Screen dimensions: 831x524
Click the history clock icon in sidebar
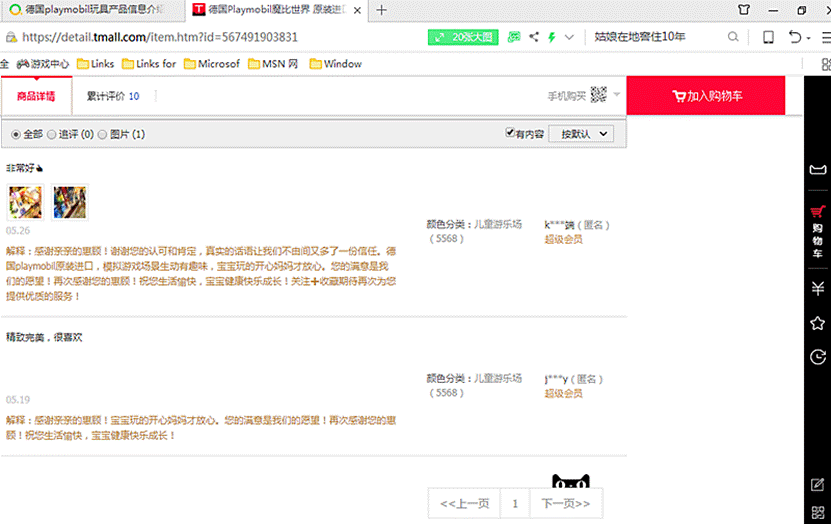point(817,357)
